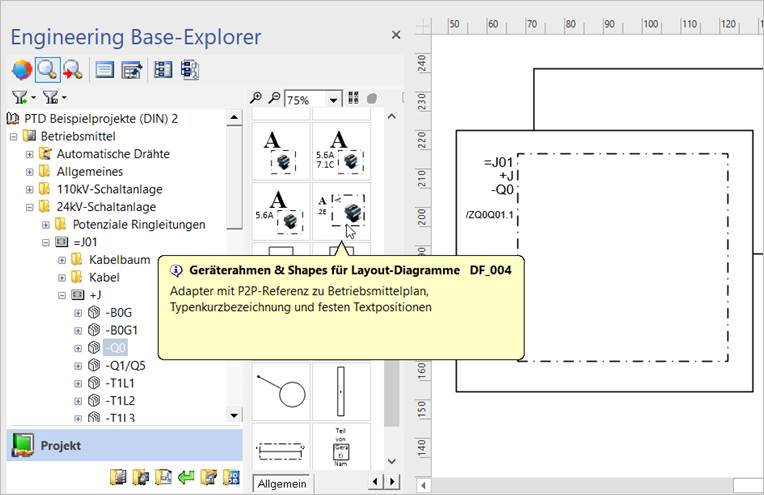This screenshot has height=495, width=764.
Task: Click tree scrollbar up arrow
Action: [x=234, y=117]
